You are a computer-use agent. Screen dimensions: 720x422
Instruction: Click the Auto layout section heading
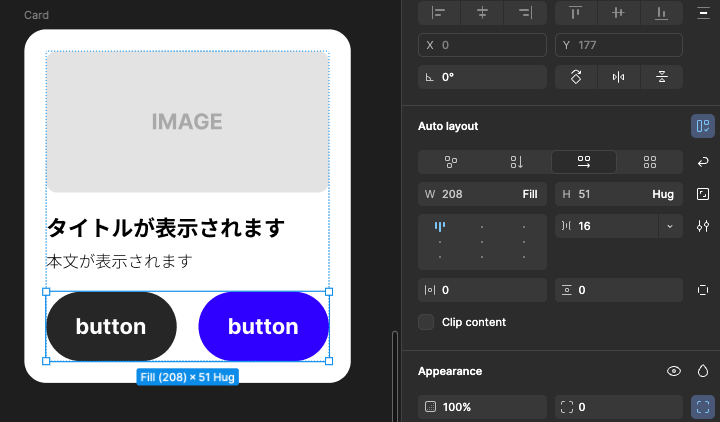tap(448, 126)
